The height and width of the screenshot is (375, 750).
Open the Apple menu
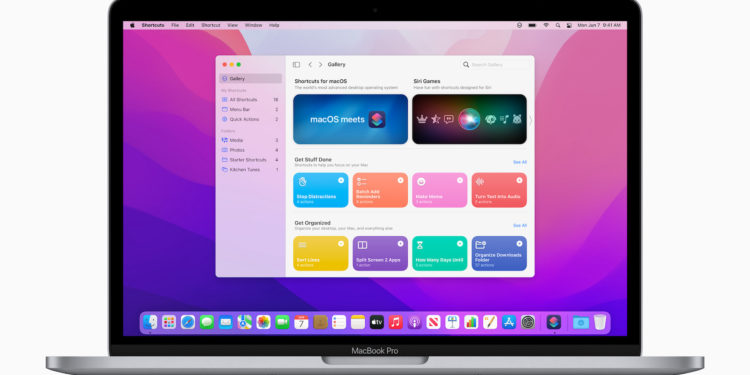(x=132, y=25)
